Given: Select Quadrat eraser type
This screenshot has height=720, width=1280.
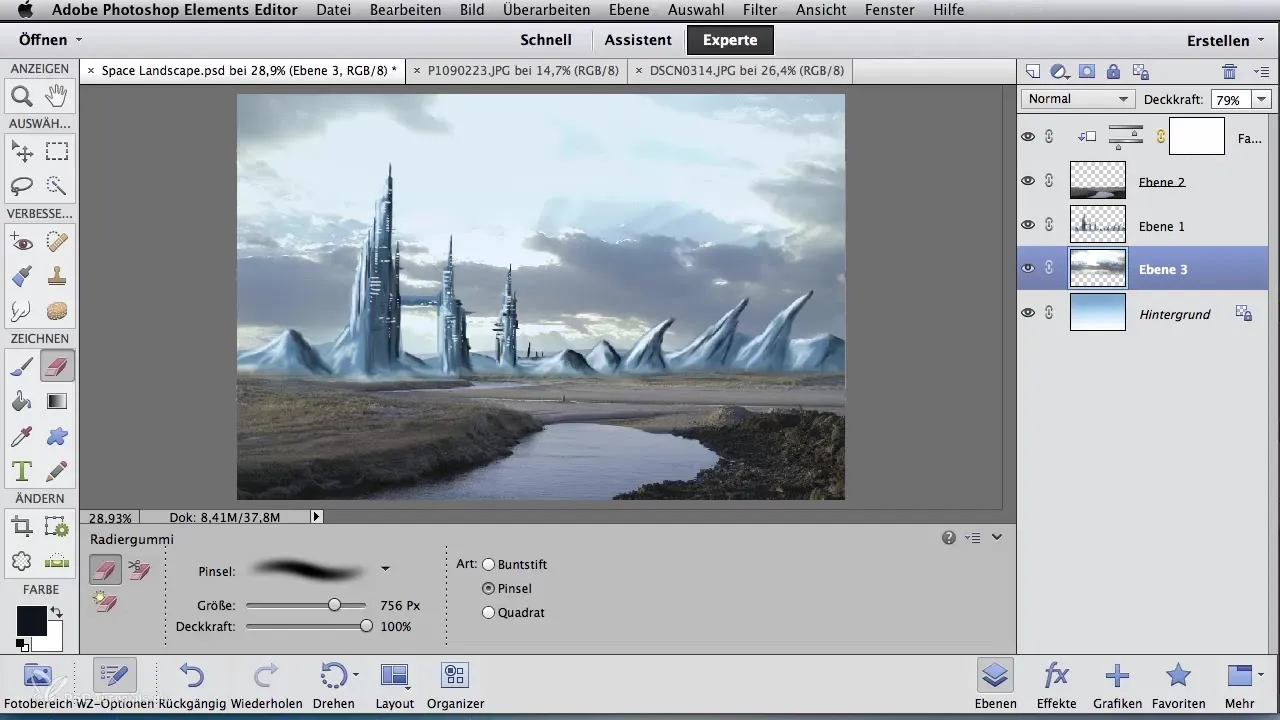Looking at the screenshot, I should pyautogui.click(x=489, y=612).
